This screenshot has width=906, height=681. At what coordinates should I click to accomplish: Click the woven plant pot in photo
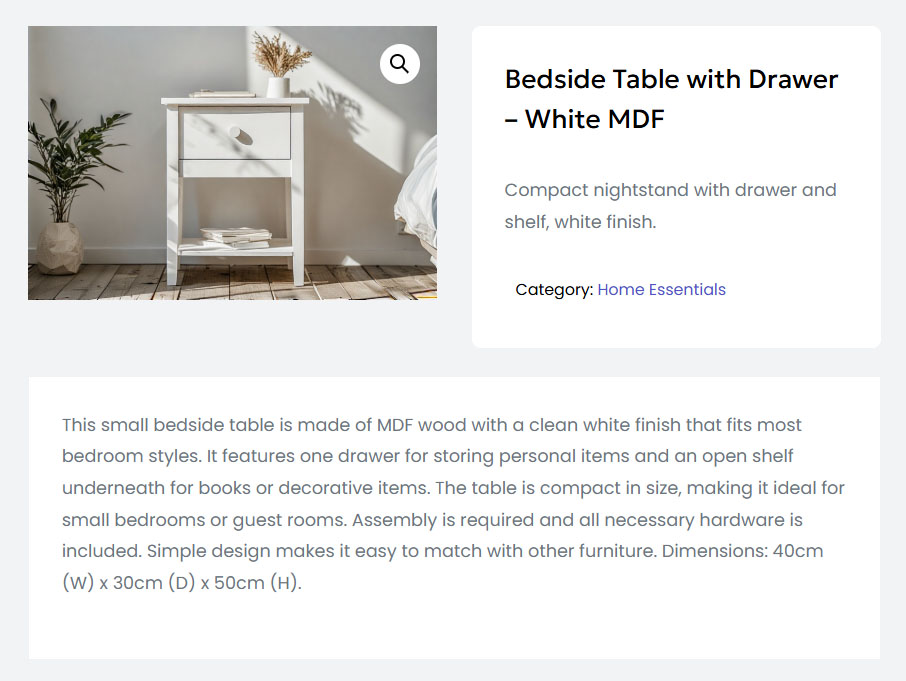pos(60,248)
